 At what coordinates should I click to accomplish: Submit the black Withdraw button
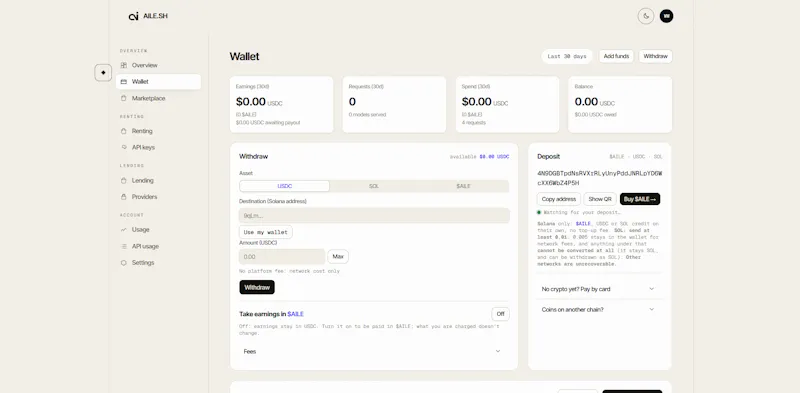[257, 287]
